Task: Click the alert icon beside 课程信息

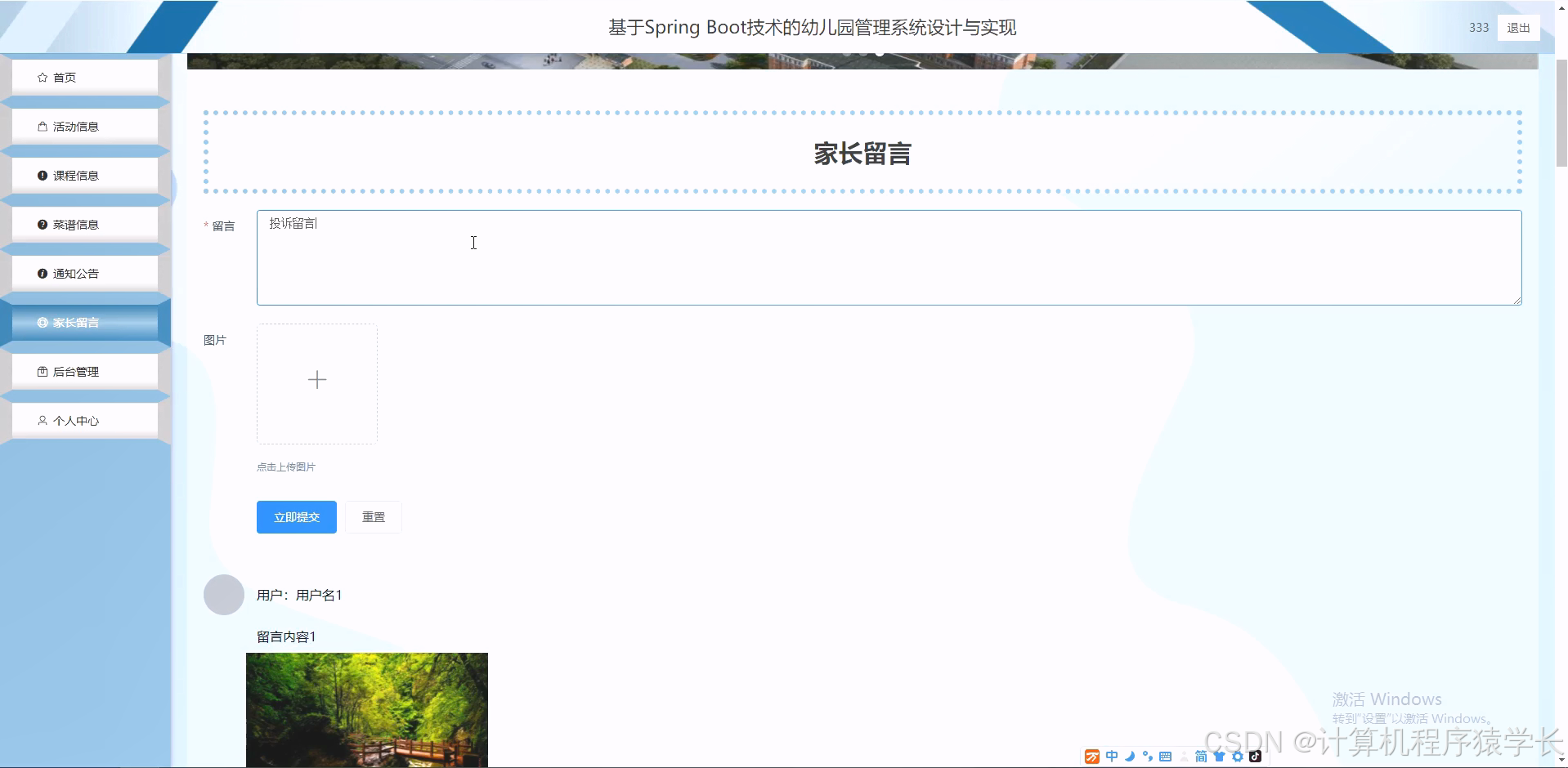Action: tap(43, 175)
